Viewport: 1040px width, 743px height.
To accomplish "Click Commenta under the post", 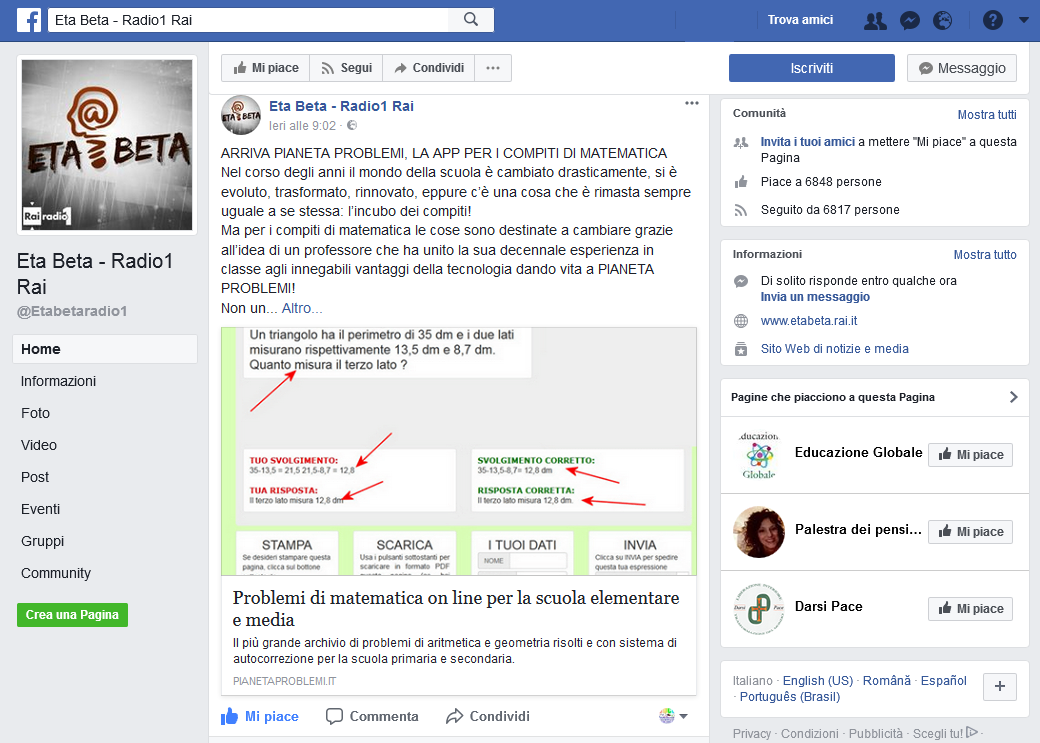I will (372, 716).
